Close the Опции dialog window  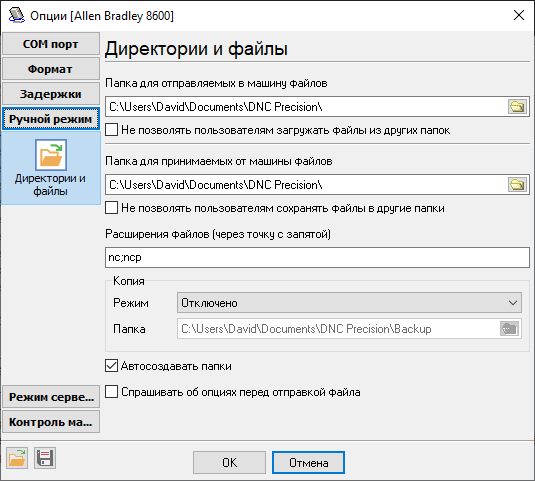tap(519, 15)
